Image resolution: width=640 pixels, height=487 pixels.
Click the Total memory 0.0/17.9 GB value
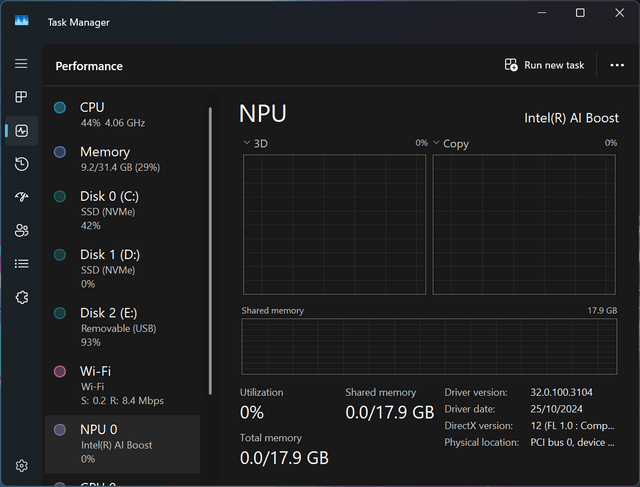(284, 458)
